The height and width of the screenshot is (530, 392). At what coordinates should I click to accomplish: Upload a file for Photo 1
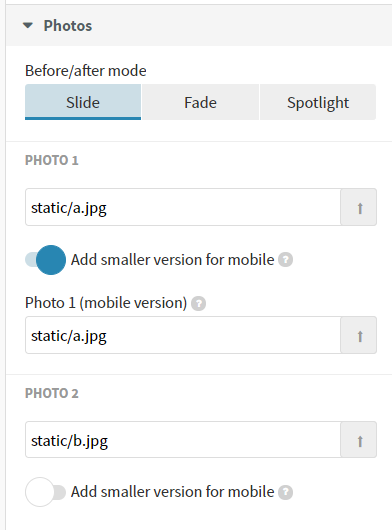[x=359, y=207]
